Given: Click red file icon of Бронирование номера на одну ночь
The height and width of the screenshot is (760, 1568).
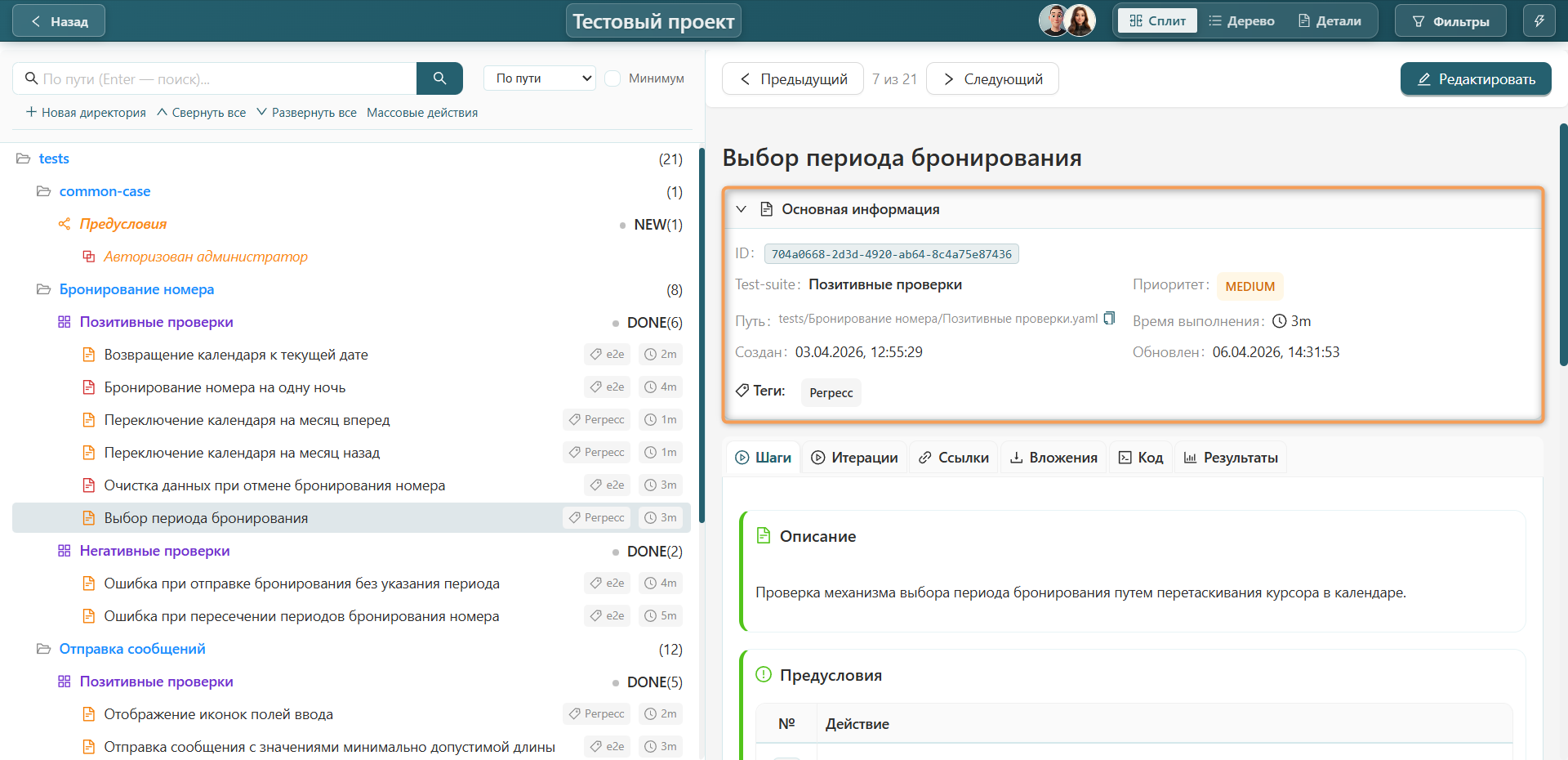Looking at the screenshot, I should (x=89, y=387).
